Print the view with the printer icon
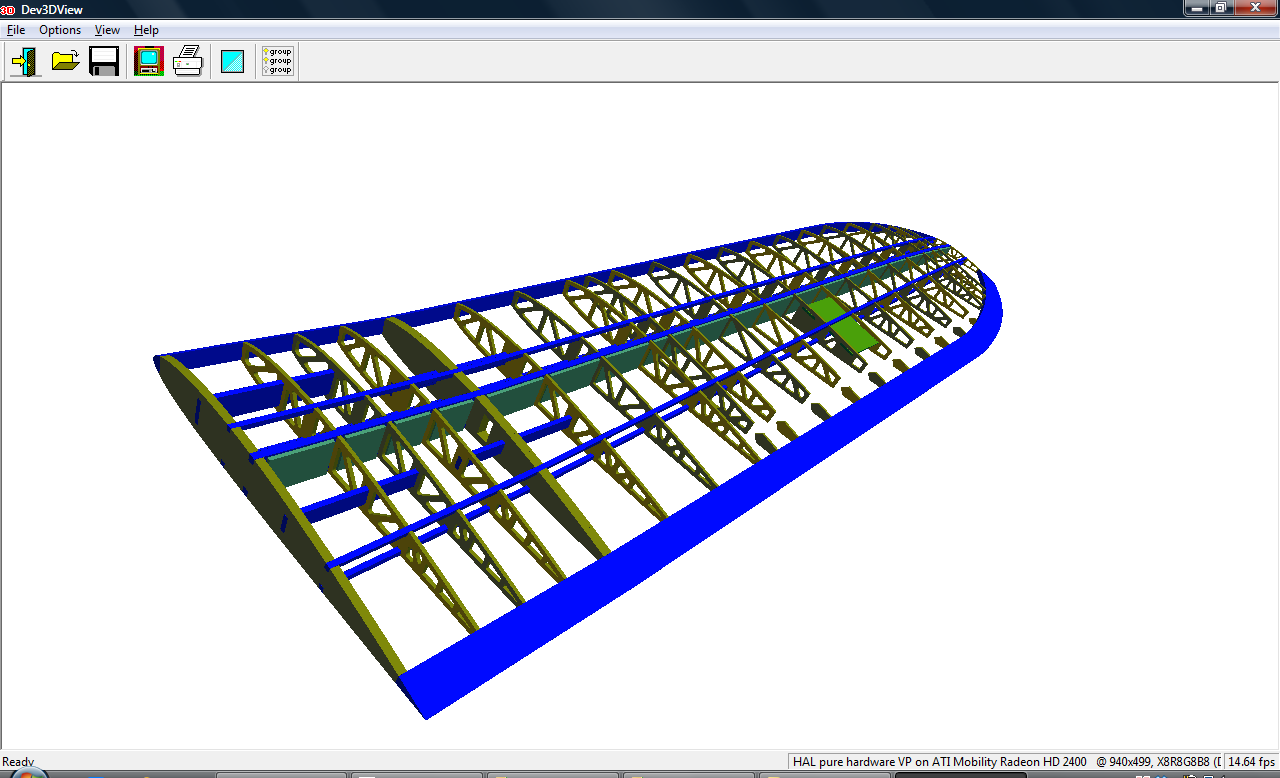Viewport: 1280px width, 778px height. pos(188,61)
